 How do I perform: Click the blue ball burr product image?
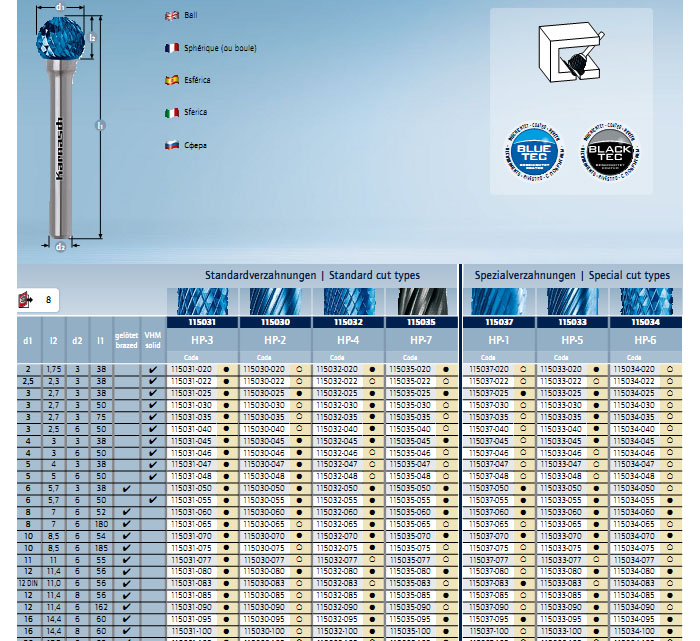click(62, 120)
